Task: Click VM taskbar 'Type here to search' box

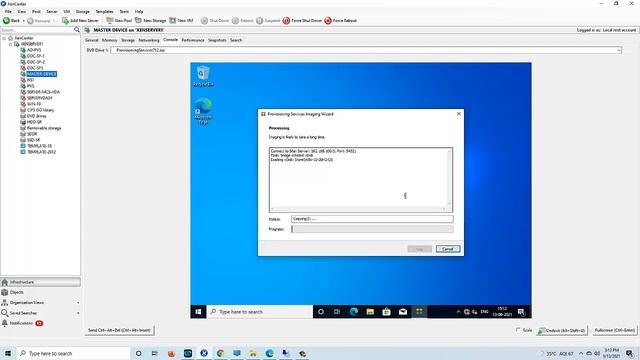Action: pos(260,312)
